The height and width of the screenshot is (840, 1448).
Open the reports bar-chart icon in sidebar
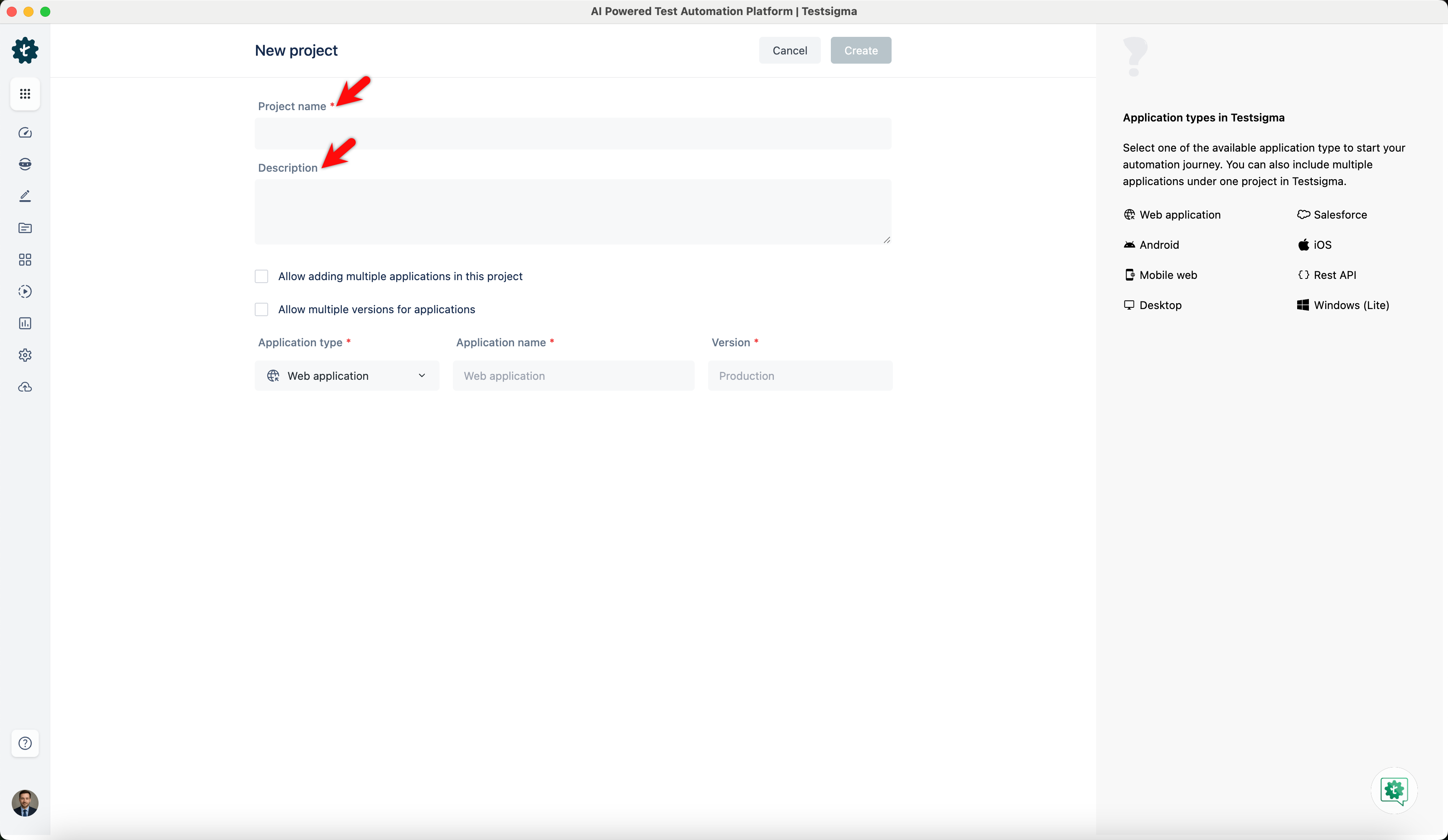click(x=25, y=323)
